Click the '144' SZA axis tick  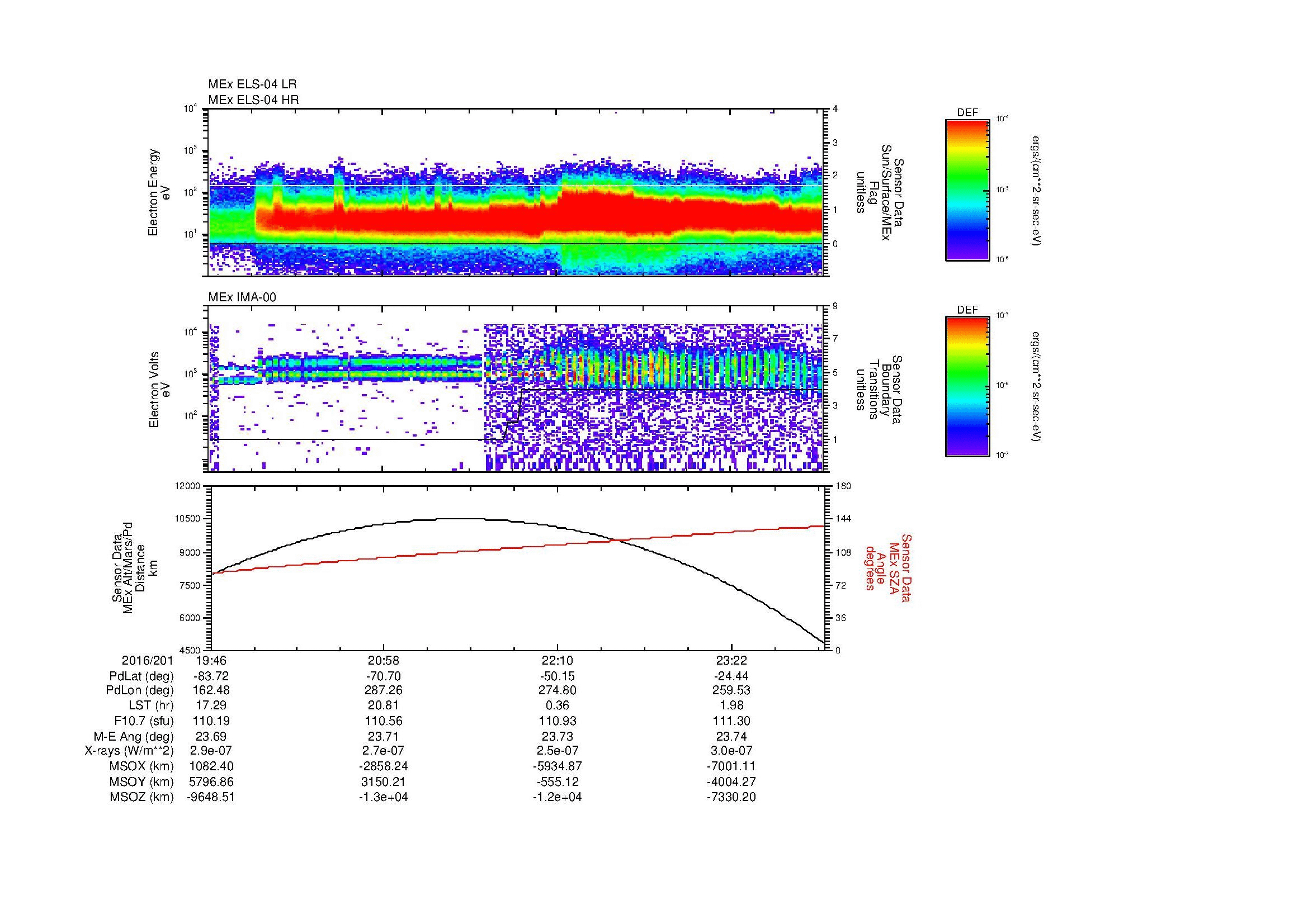pos(843,519)
